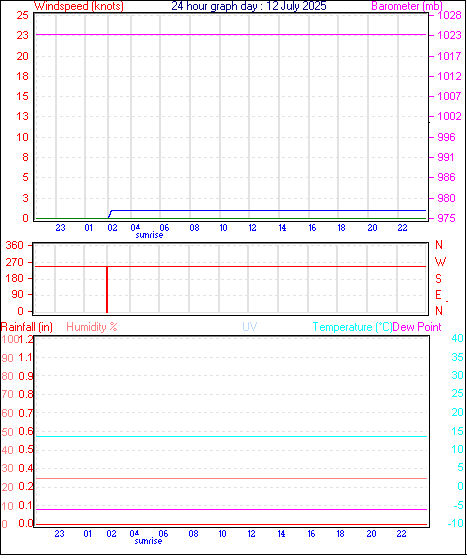
Task: Click red windspeed axis value 8
Action: [x=25, y=157]
